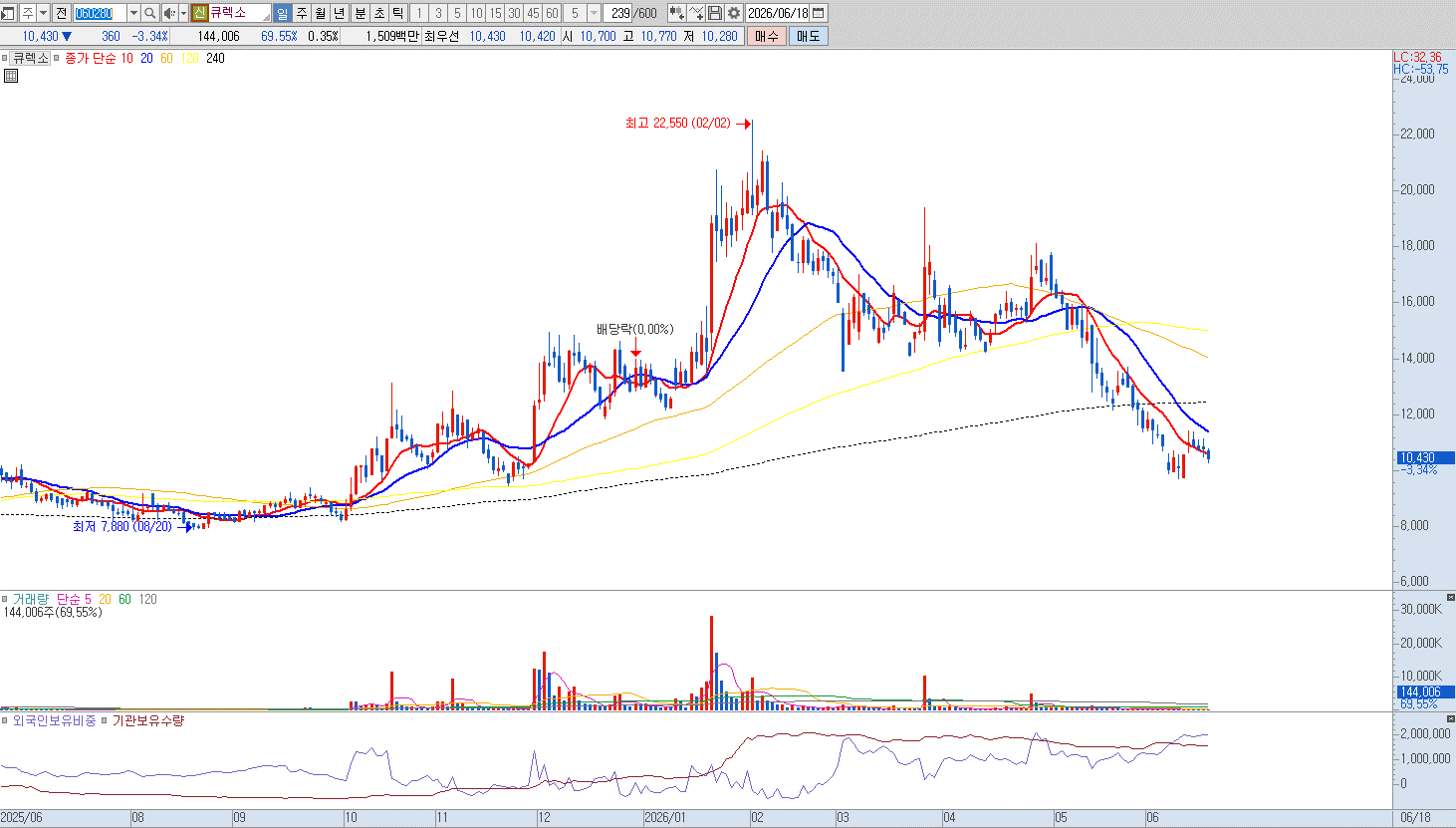Click the save chart floppy-disk icon
Viewport: 1456px width, 828px height.
coord(715,13)
